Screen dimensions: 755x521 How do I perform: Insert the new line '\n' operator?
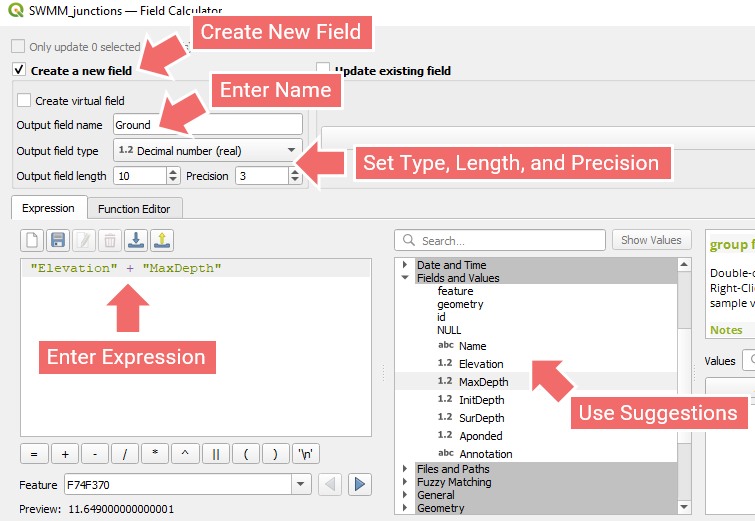coord(307,453)
